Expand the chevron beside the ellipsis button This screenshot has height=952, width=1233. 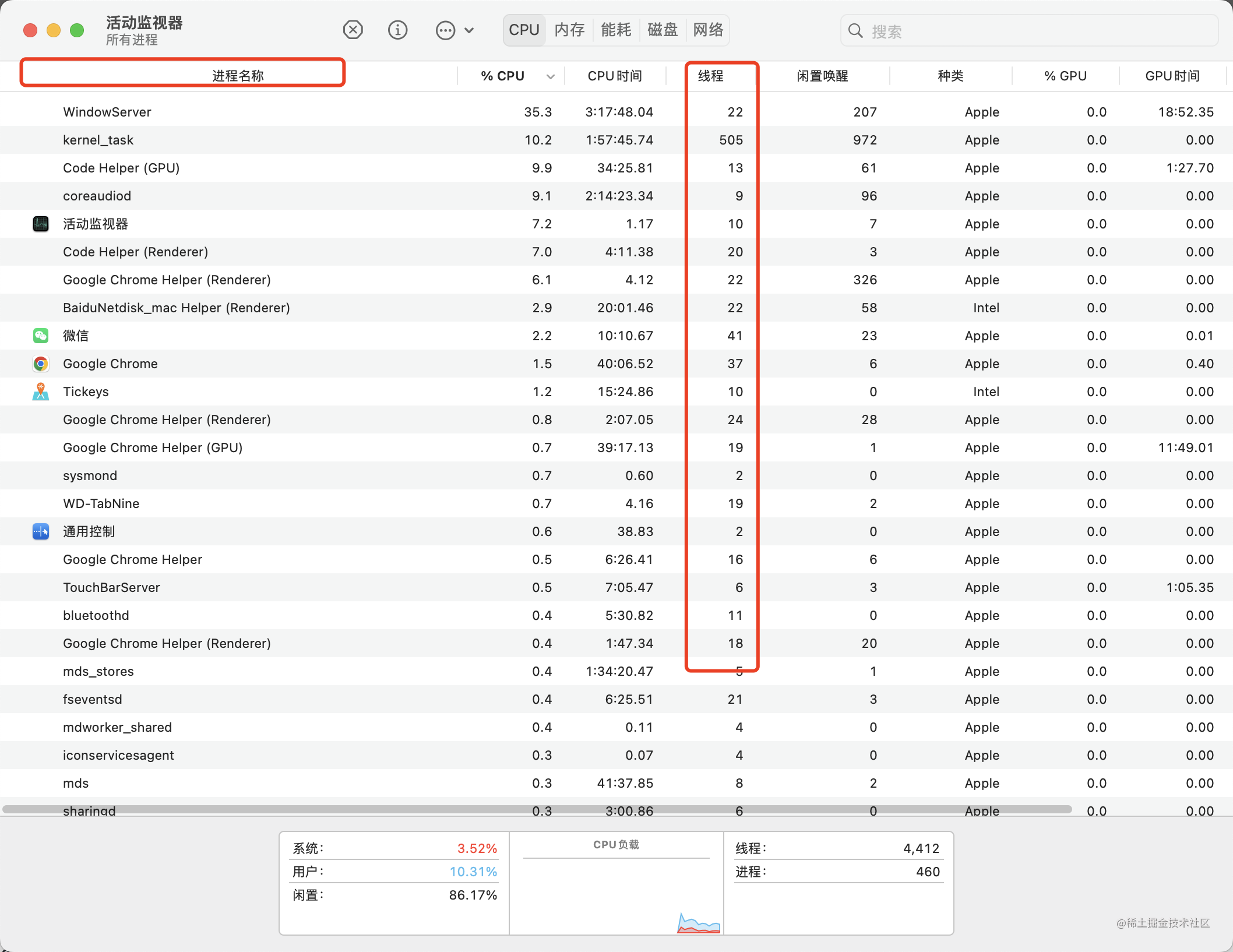(469, 30)
